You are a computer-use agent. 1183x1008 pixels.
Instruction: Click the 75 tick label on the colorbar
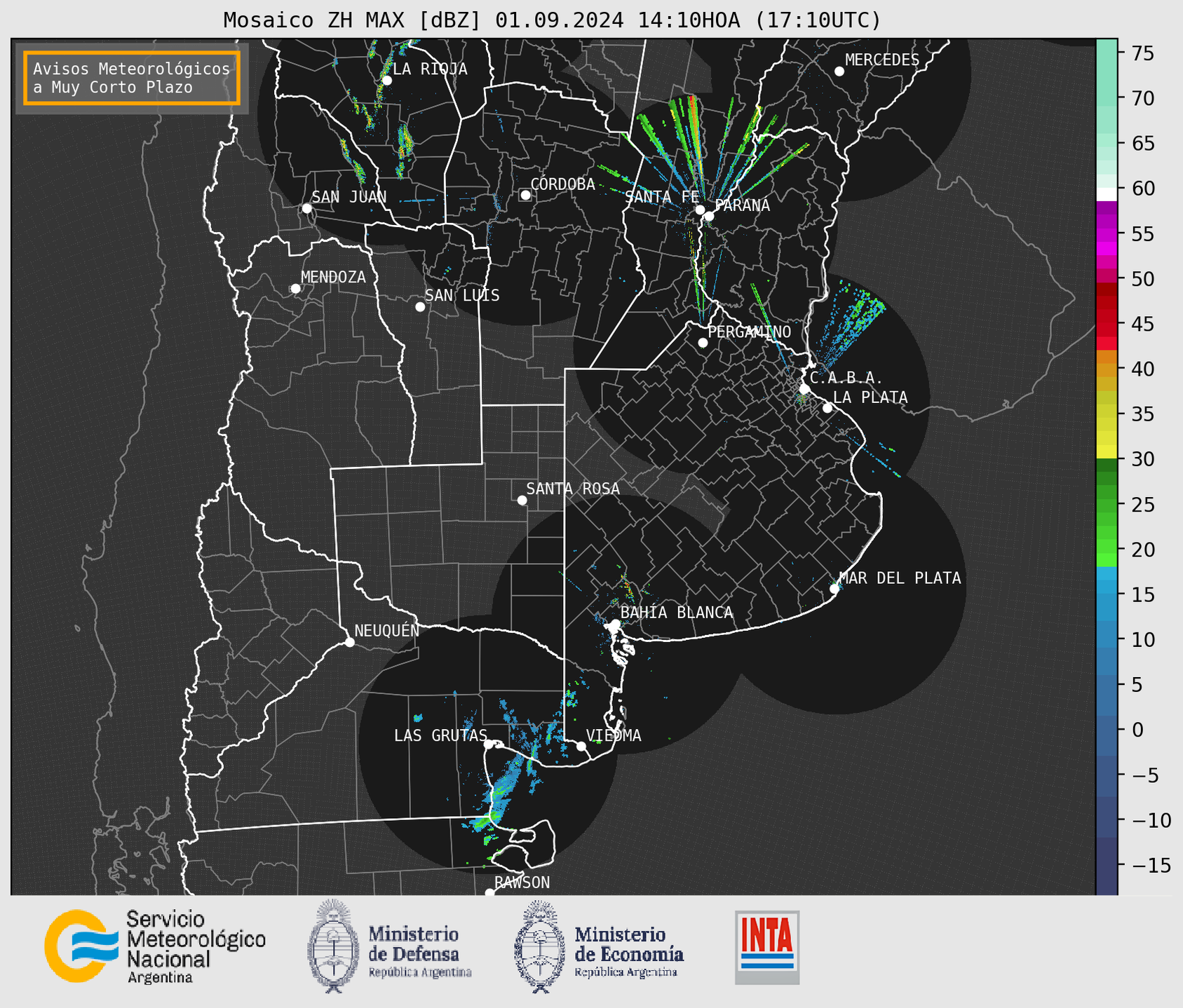(1143, 53)
